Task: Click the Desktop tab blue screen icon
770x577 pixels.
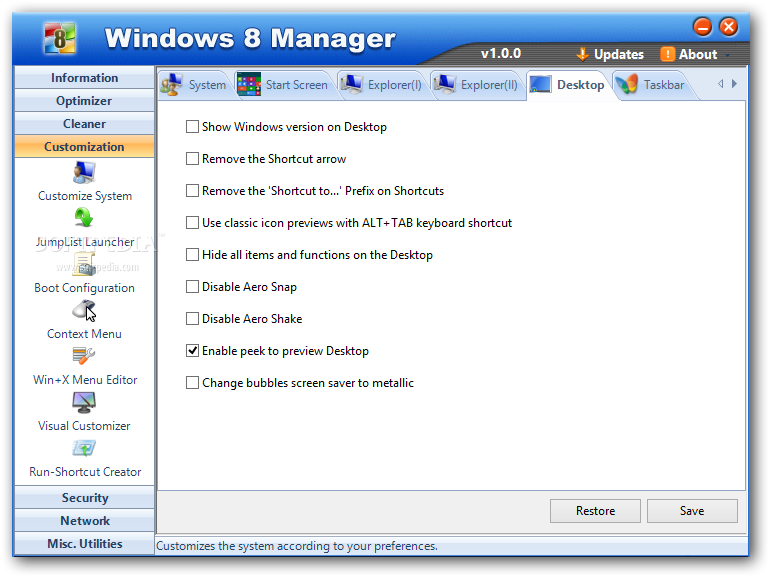Action: 540,84
